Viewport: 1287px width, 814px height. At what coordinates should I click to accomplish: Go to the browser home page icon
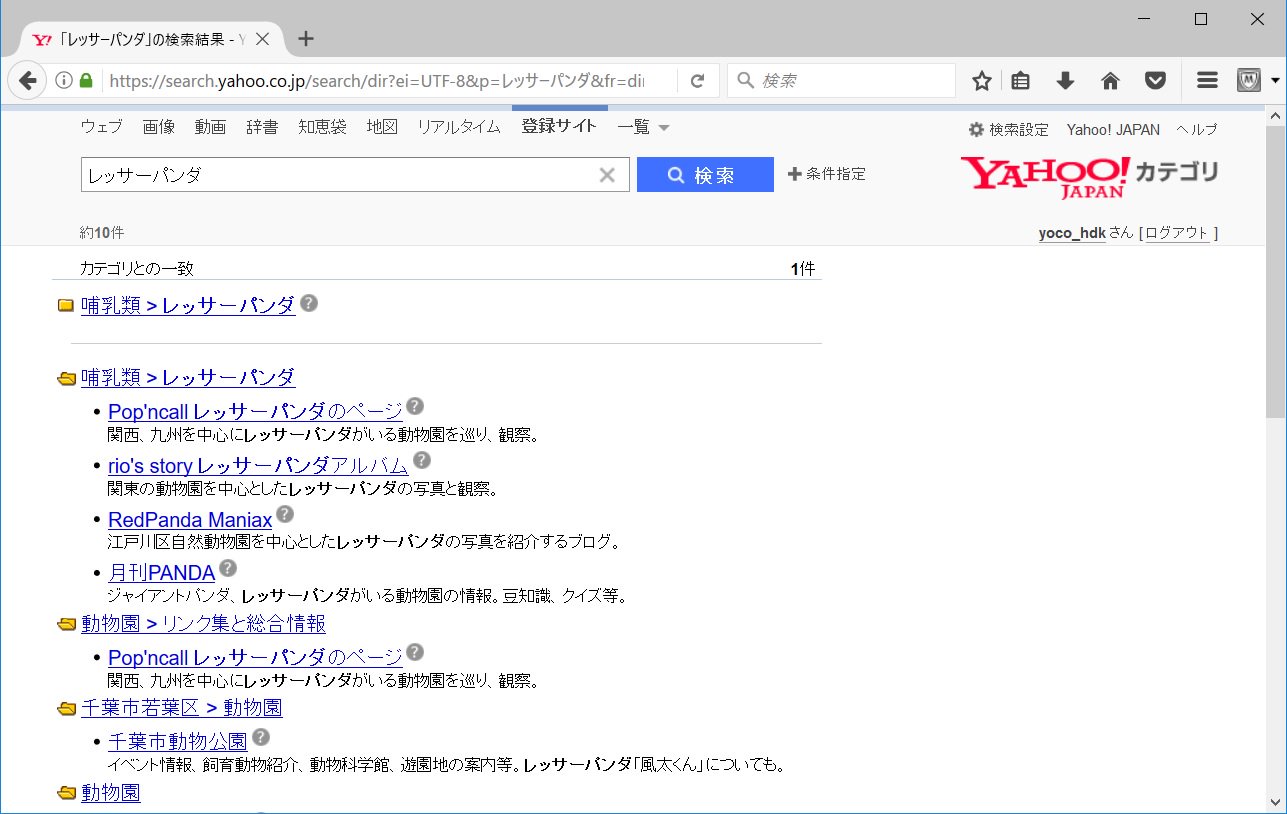(x=1110, y=81)
